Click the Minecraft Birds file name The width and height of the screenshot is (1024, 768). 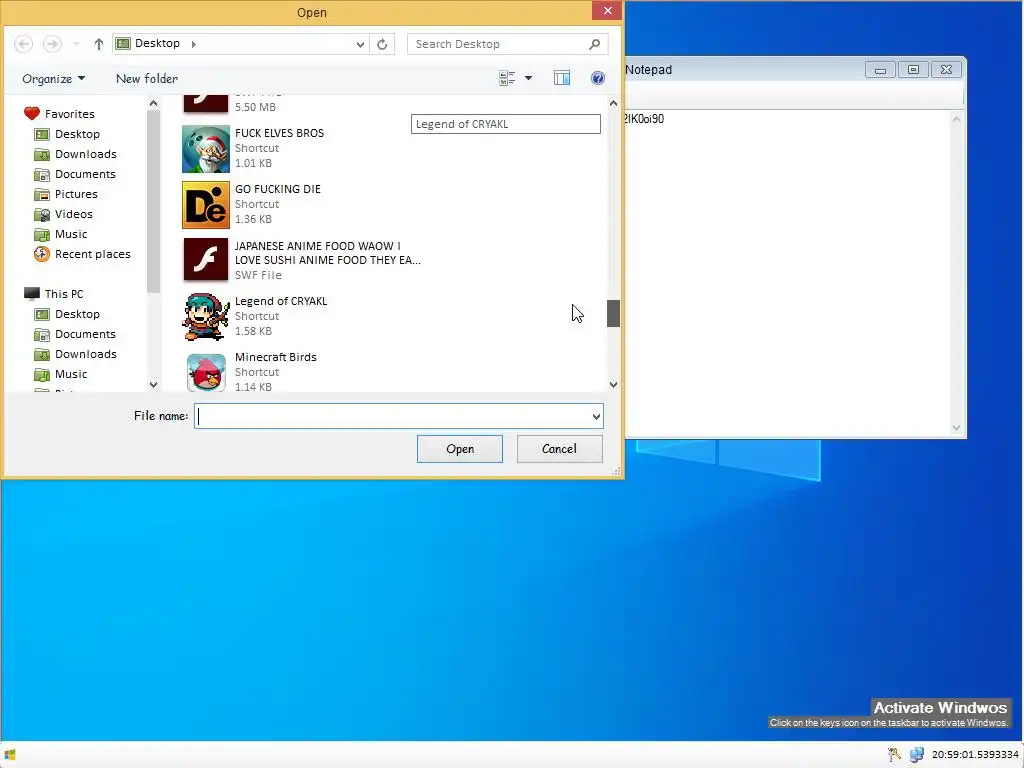276,357
